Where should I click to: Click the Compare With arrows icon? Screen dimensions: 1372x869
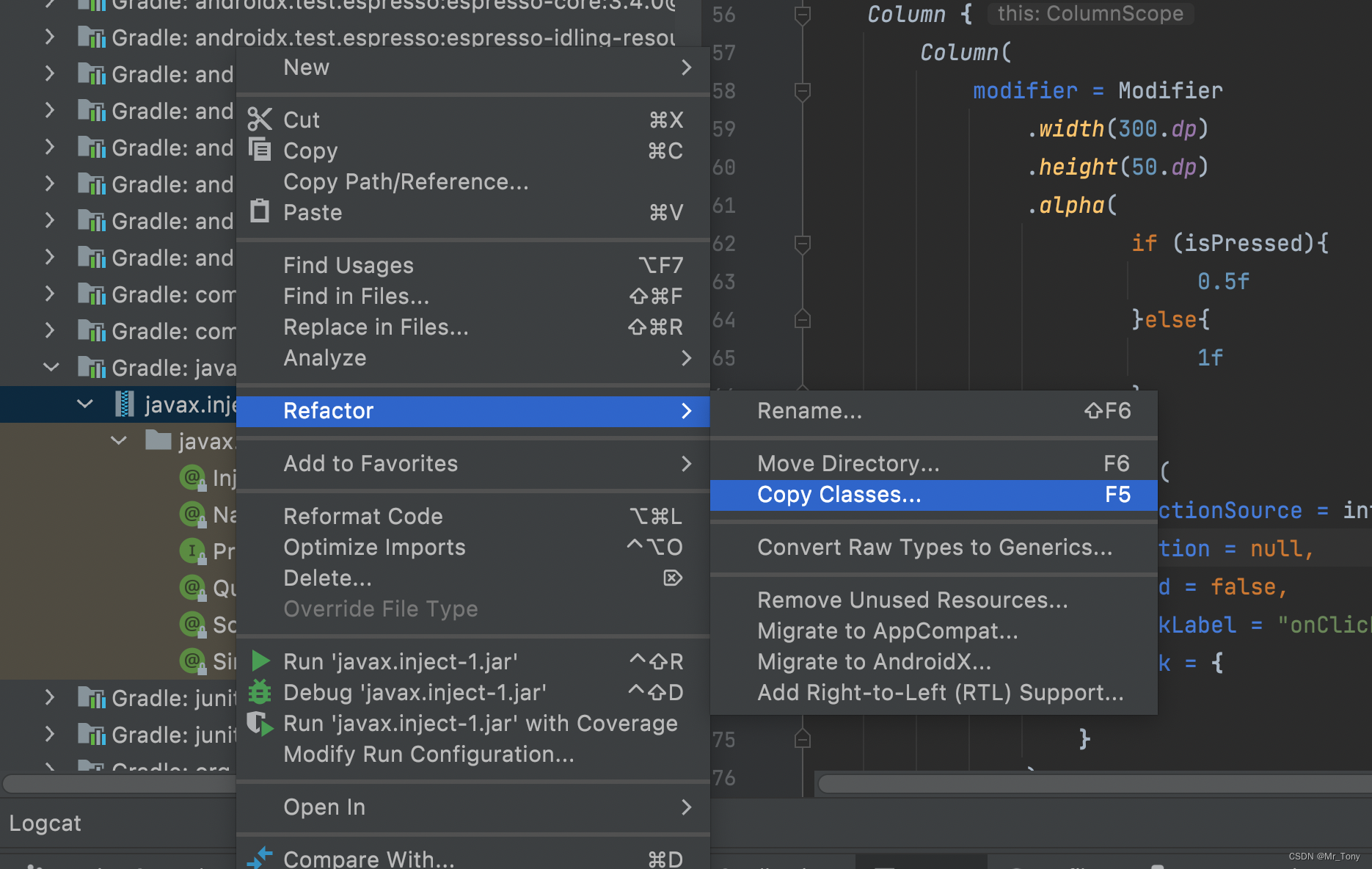click(x=260, y=857)
